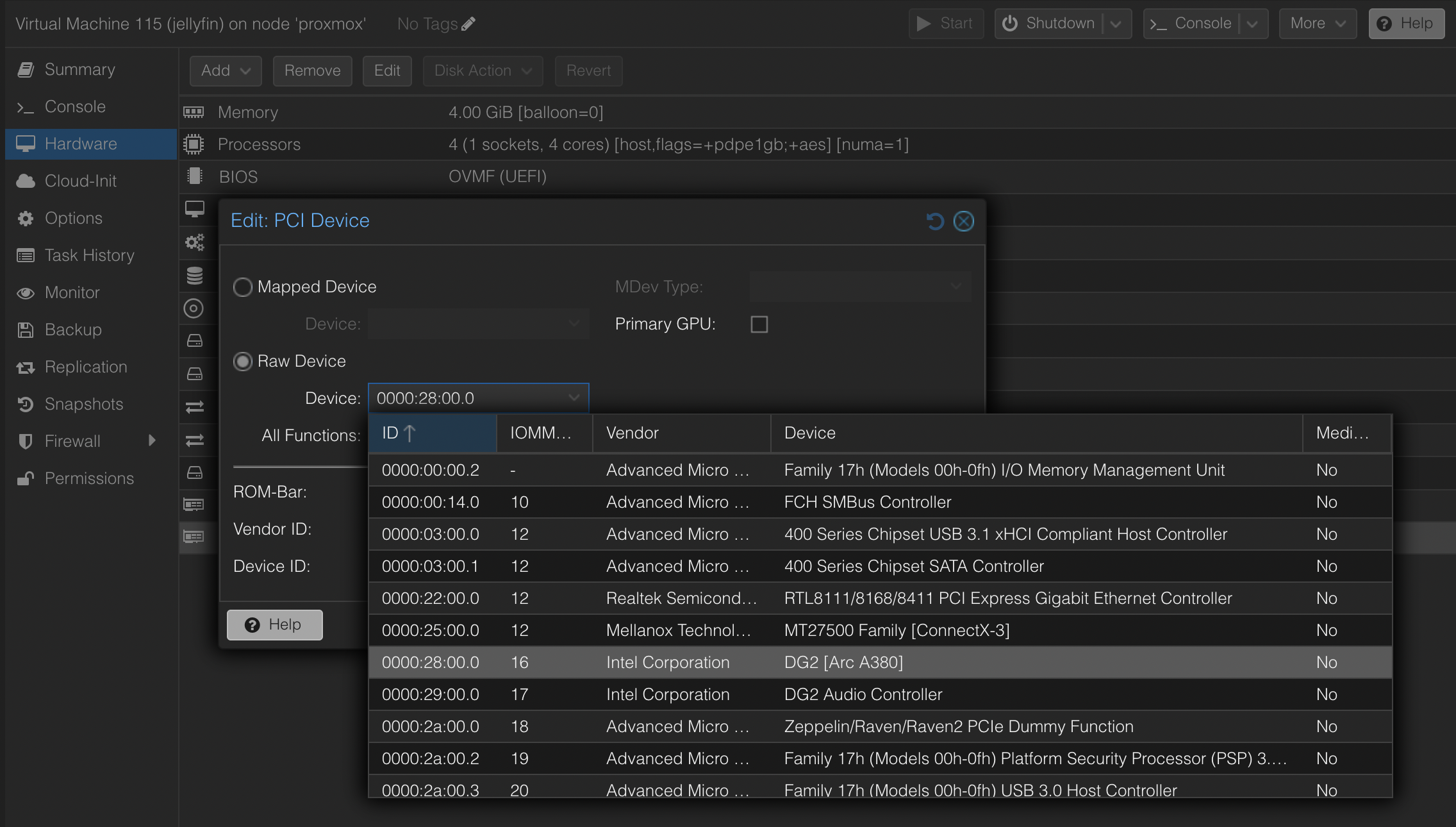Sort by the Vendor column header
Screen dimensions: 1456x827
(681, 433)
